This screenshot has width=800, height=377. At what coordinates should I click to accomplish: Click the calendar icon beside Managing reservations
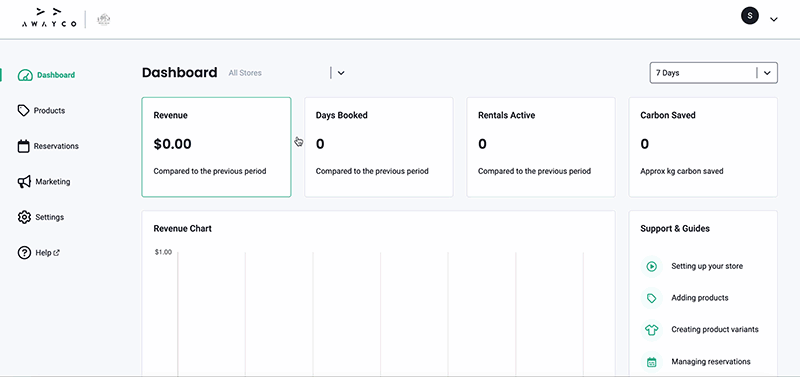pos(652,362)
